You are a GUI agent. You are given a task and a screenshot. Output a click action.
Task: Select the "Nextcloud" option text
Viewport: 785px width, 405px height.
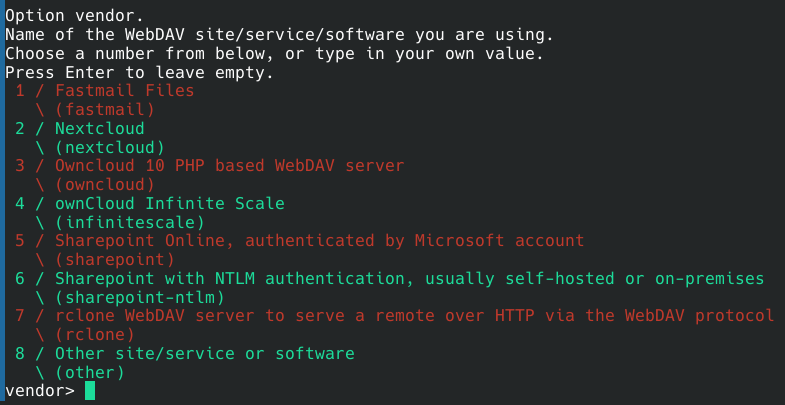click(x=99, y=129)
